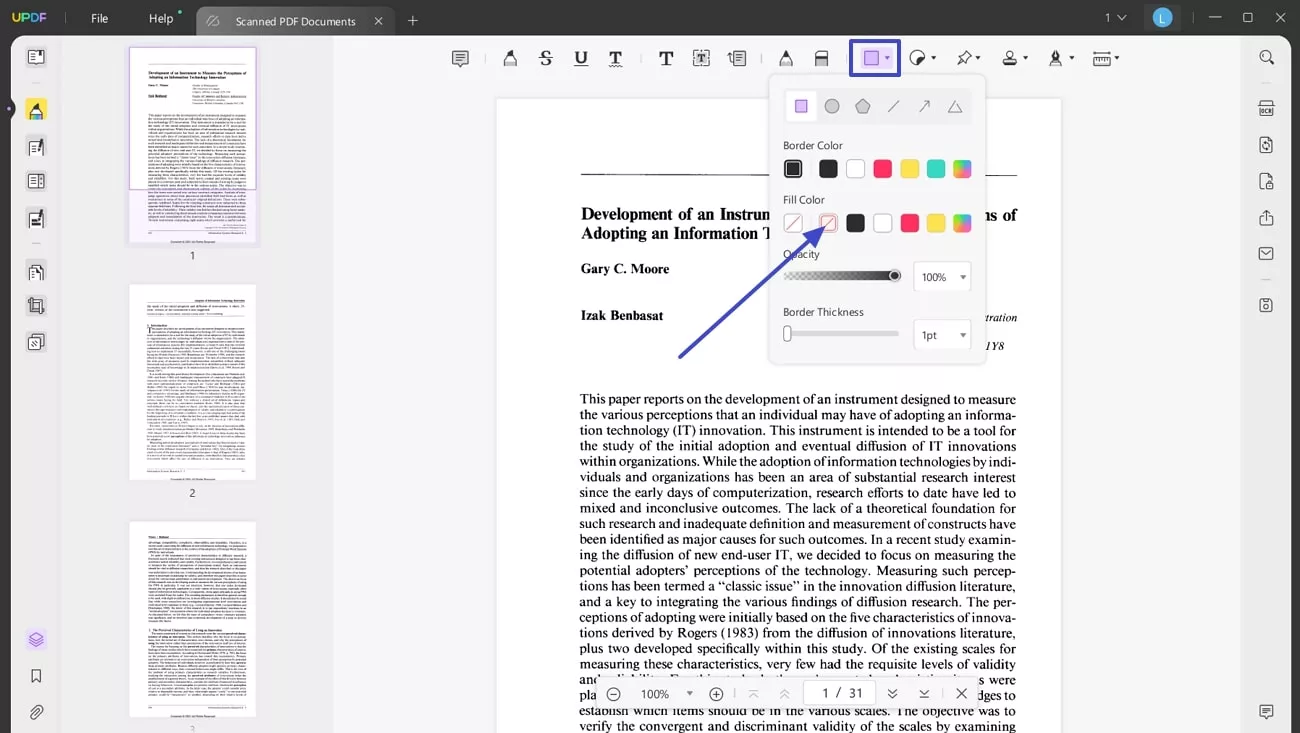Select the Underline tool

[x=581, y=59]
